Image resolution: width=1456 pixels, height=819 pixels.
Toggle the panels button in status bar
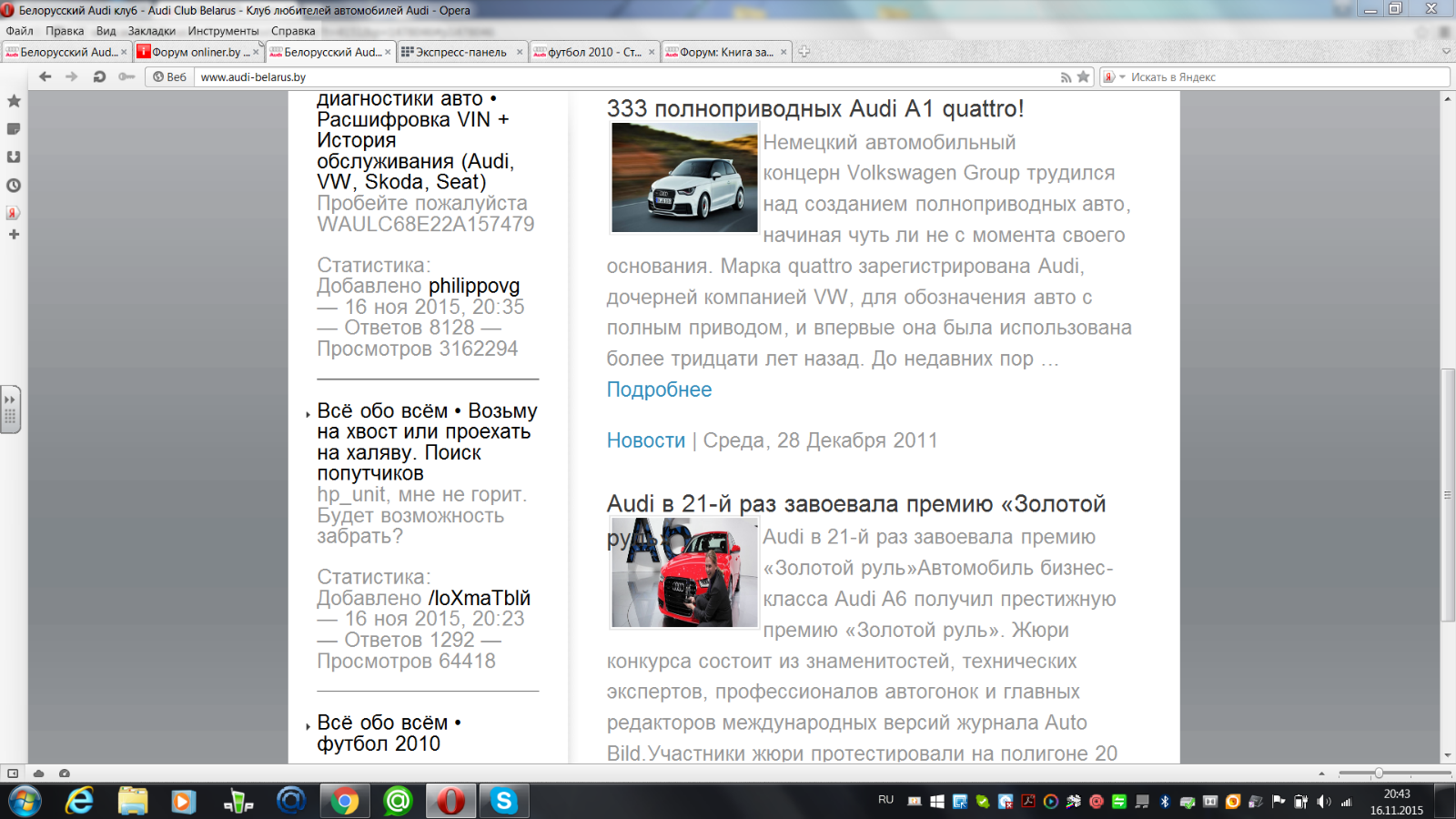[13, 773]
